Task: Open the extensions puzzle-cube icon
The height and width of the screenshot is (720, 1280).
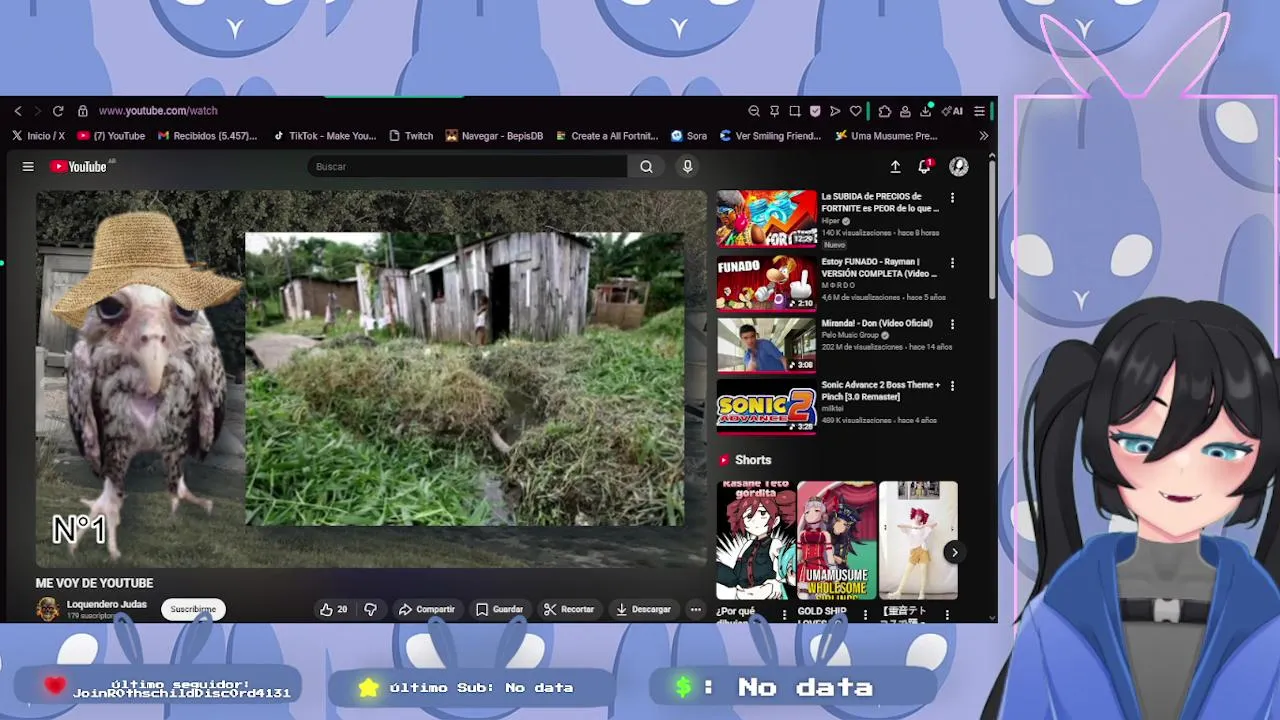Action: (x=885, y=111)
